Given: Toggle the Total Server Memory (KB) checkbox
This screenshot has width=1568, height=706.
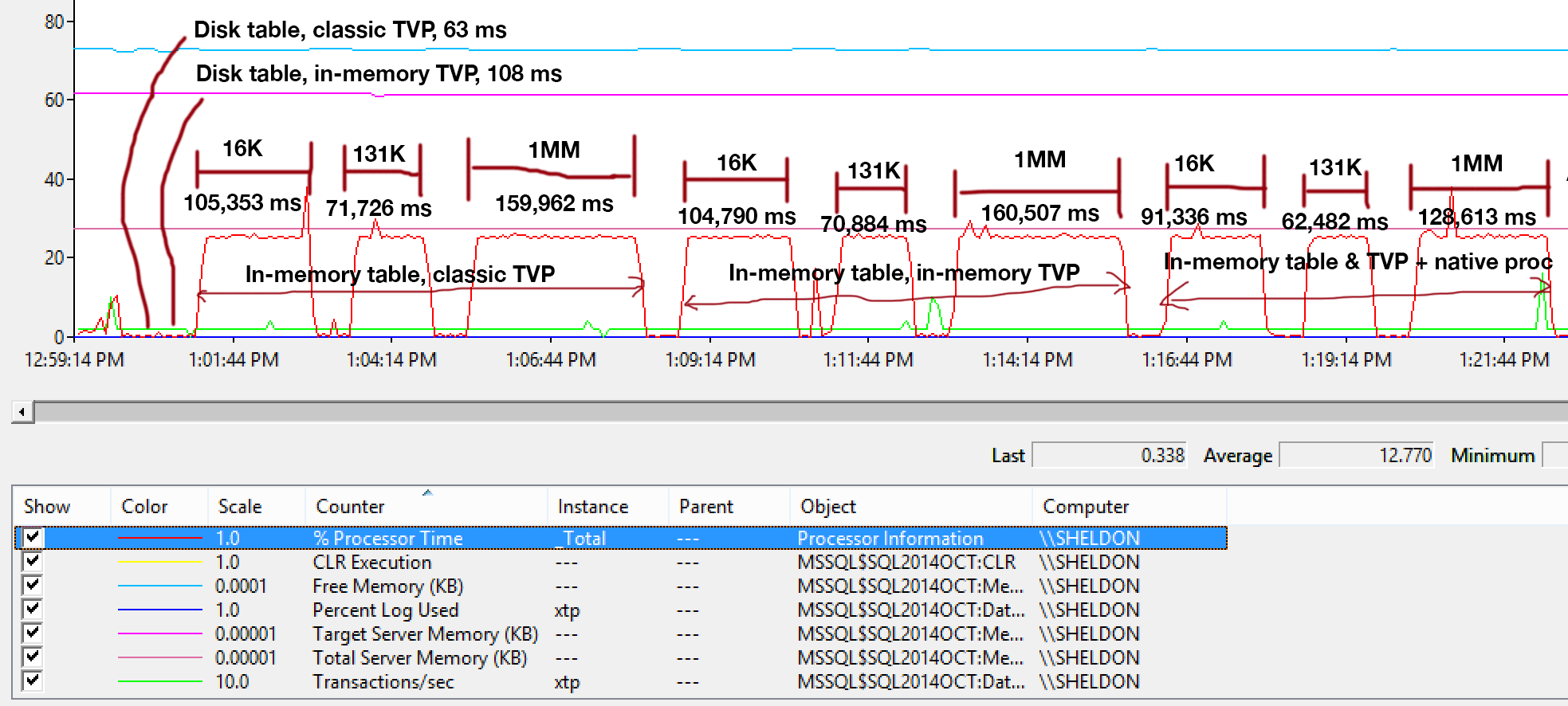Looking at the screenshot, I should coord(32,657).
